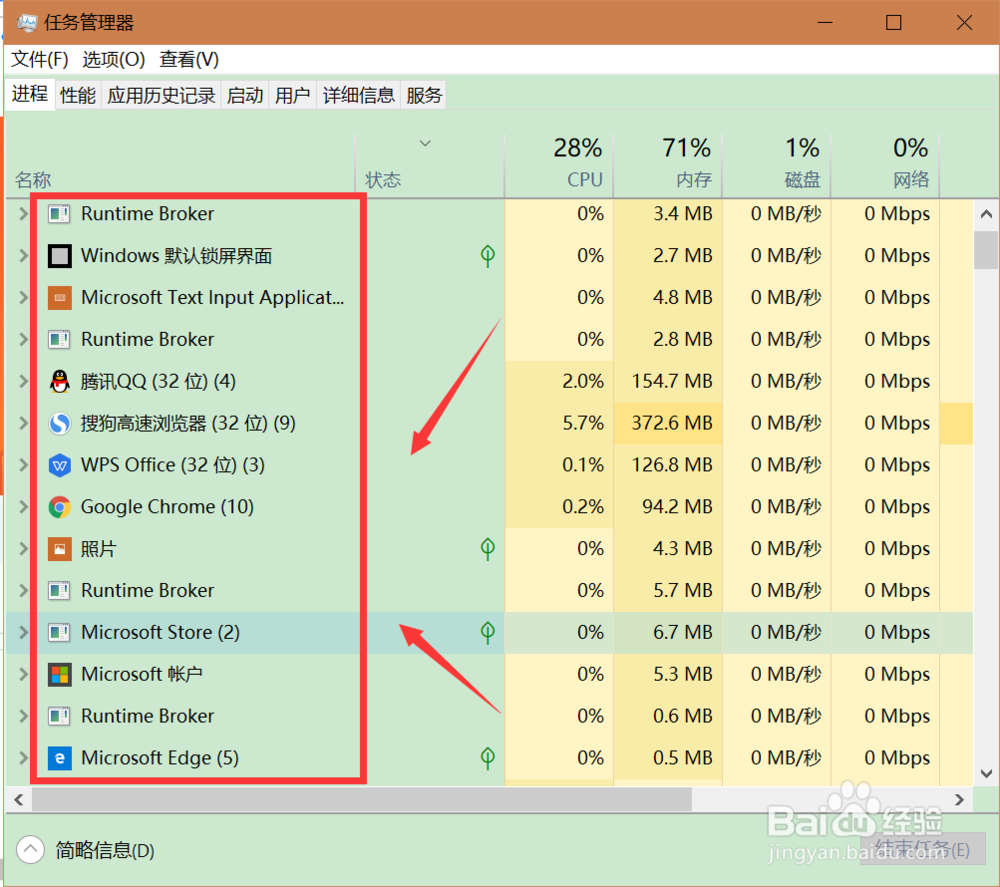Open the 选项(O) menu
1000x887 pixels.
click(x=114, y=59)
